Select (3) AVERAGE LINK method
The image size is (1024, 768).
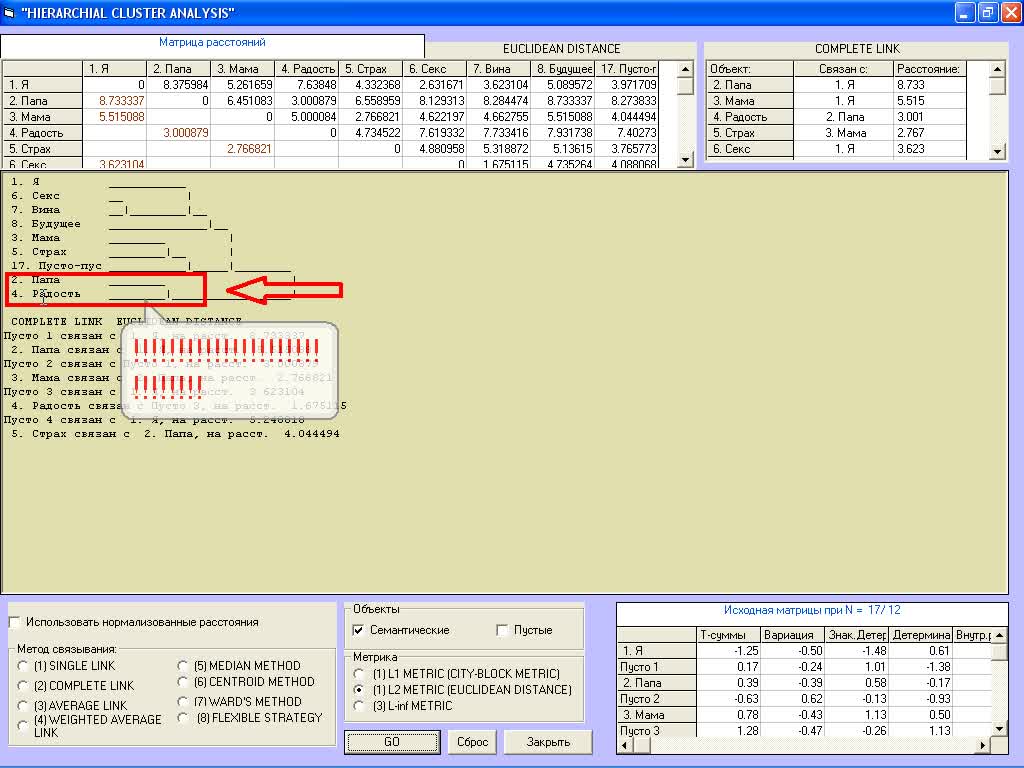coord(24,706)
